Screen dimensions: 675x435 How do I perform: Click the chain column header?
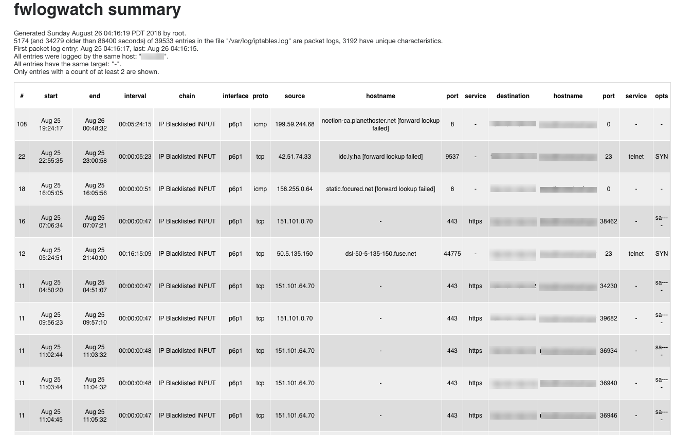point(186,96)
